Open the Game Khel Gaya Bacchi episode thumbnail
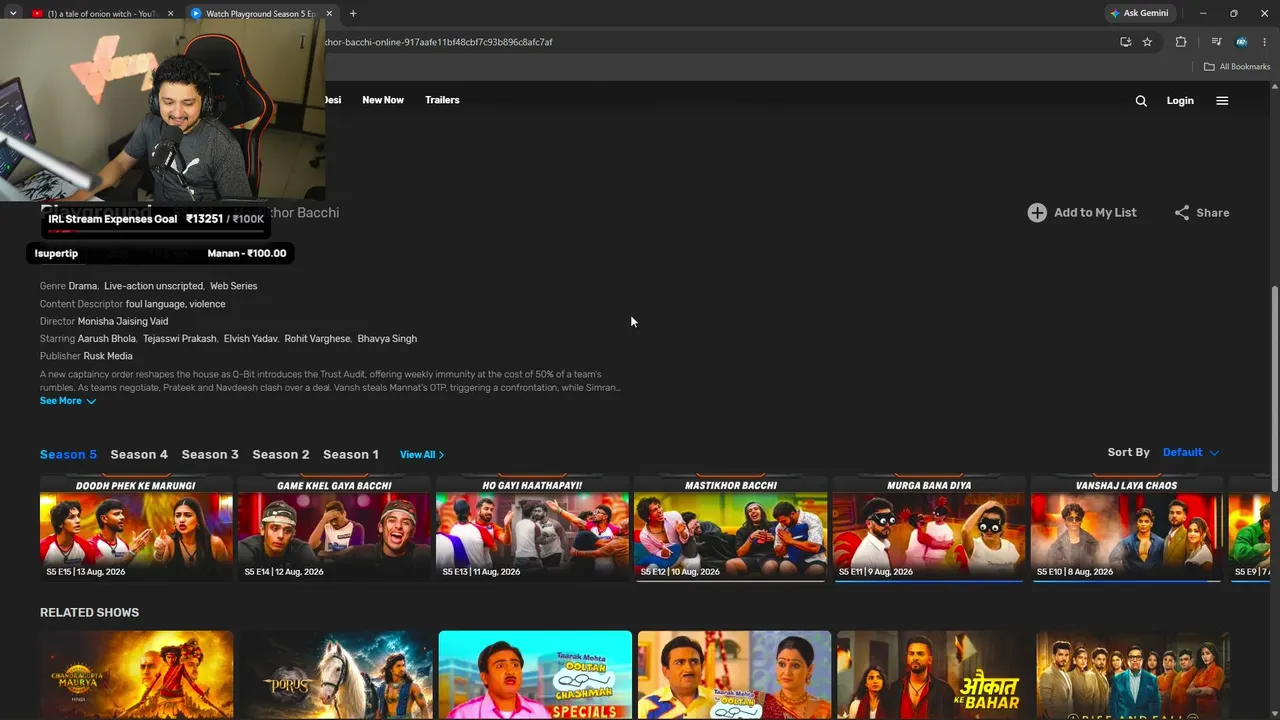Viewport: 1280px width, 720px height. tap(334, 529)
